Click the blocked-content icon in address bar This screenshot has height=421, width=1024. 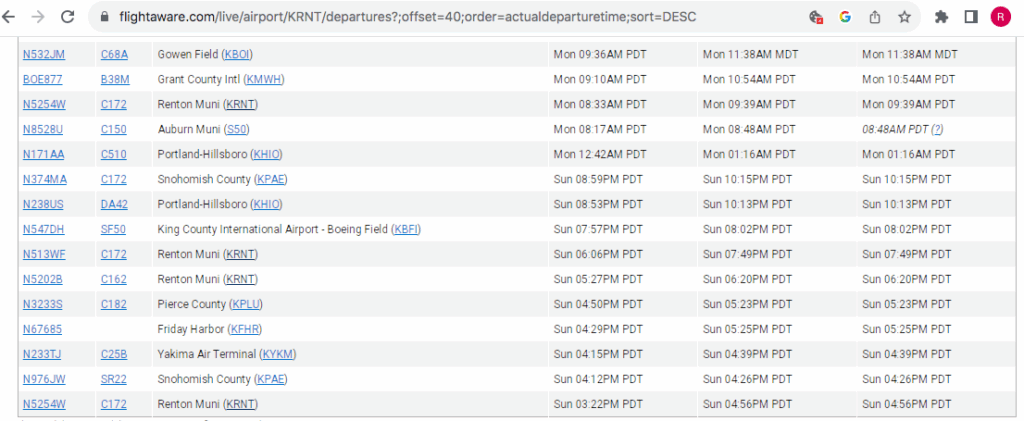(x=816, y=17)
